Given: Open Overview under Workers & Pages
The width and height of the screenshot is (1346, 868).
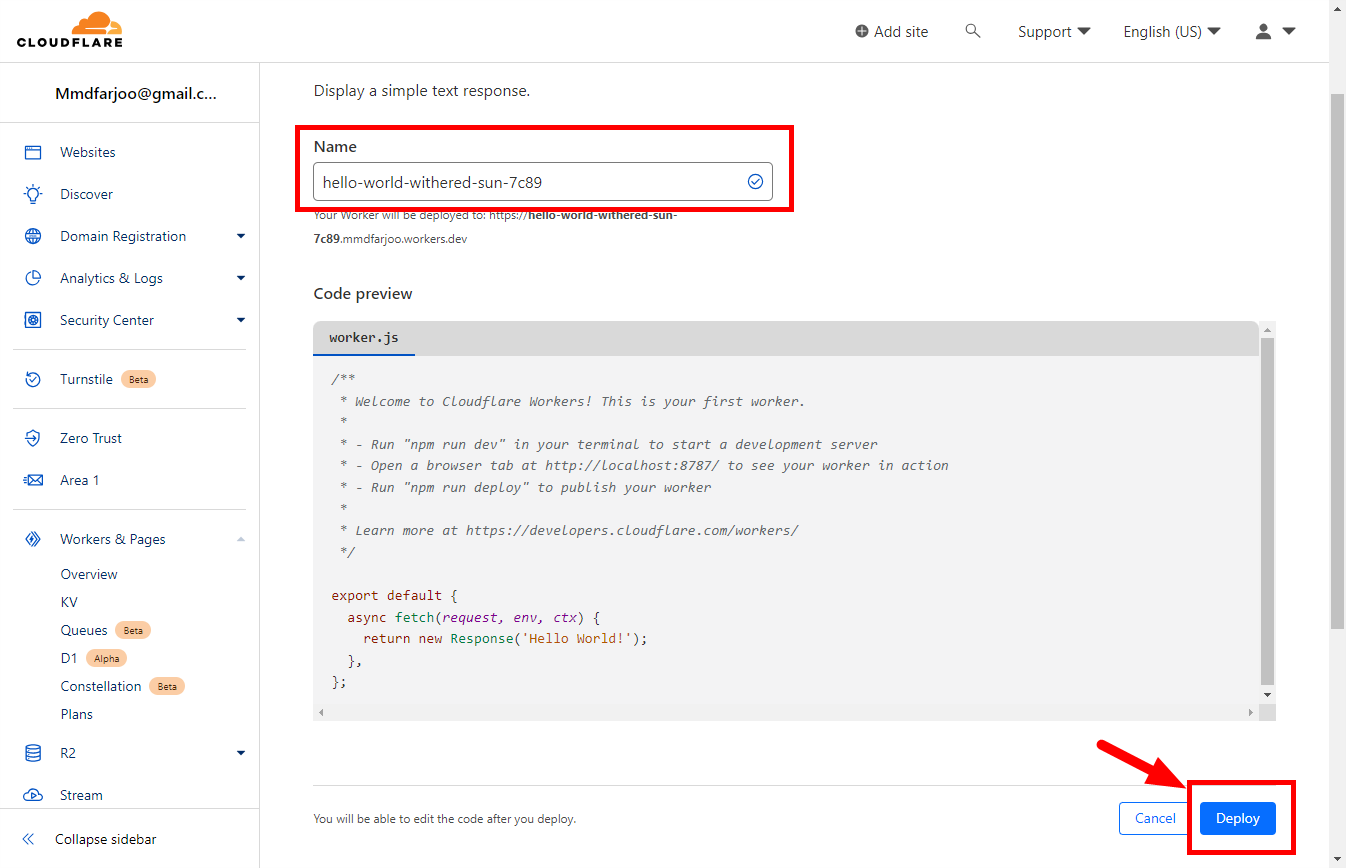Looking at the screenshot, I should [x=89, y=574].
